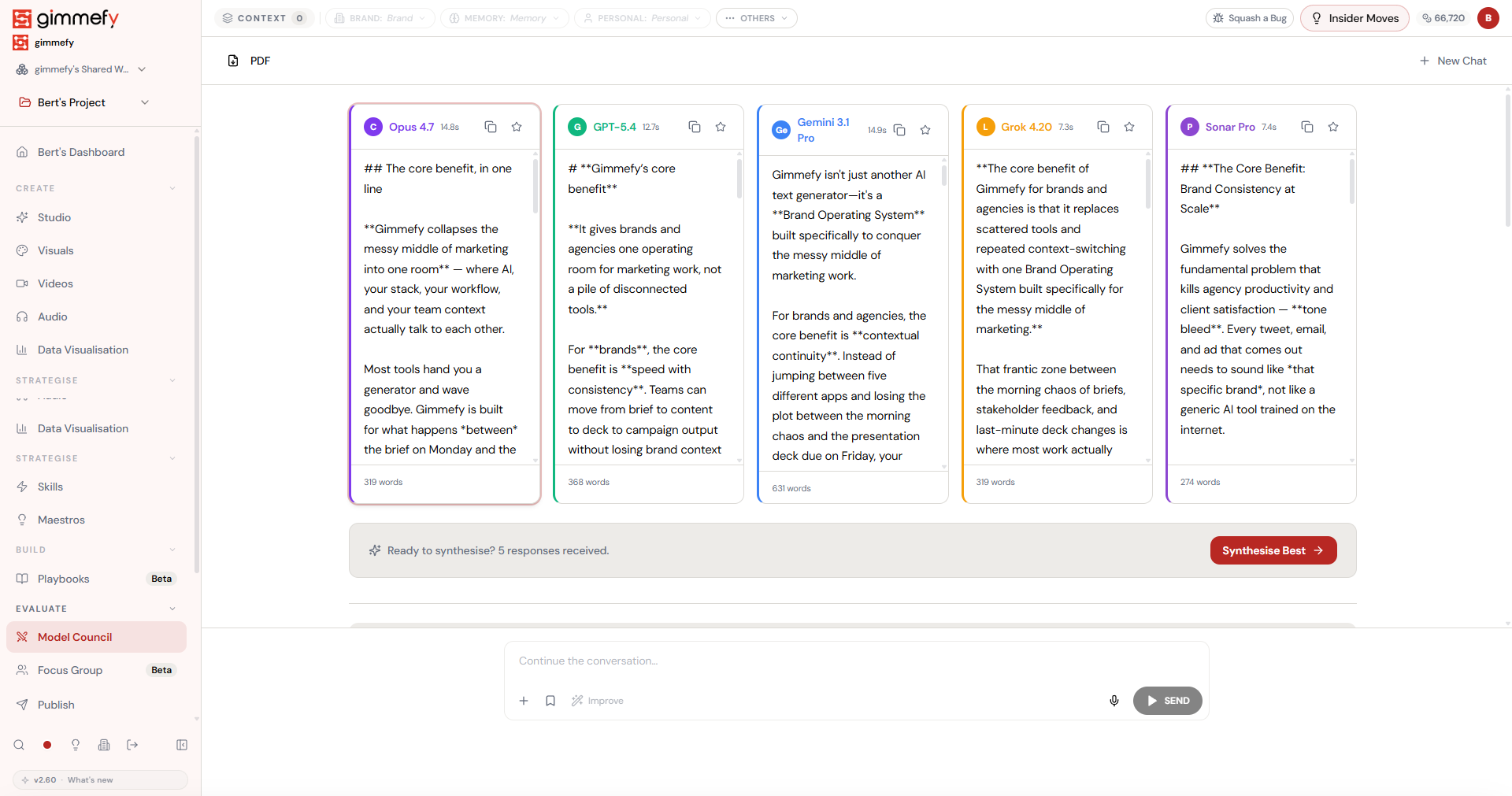Image resolution: width=1512 pixels, height=796 pixels.
Task: Click the shared workspace icon beside gimmefy's Shared W...
Action: (x=22, y=69)
